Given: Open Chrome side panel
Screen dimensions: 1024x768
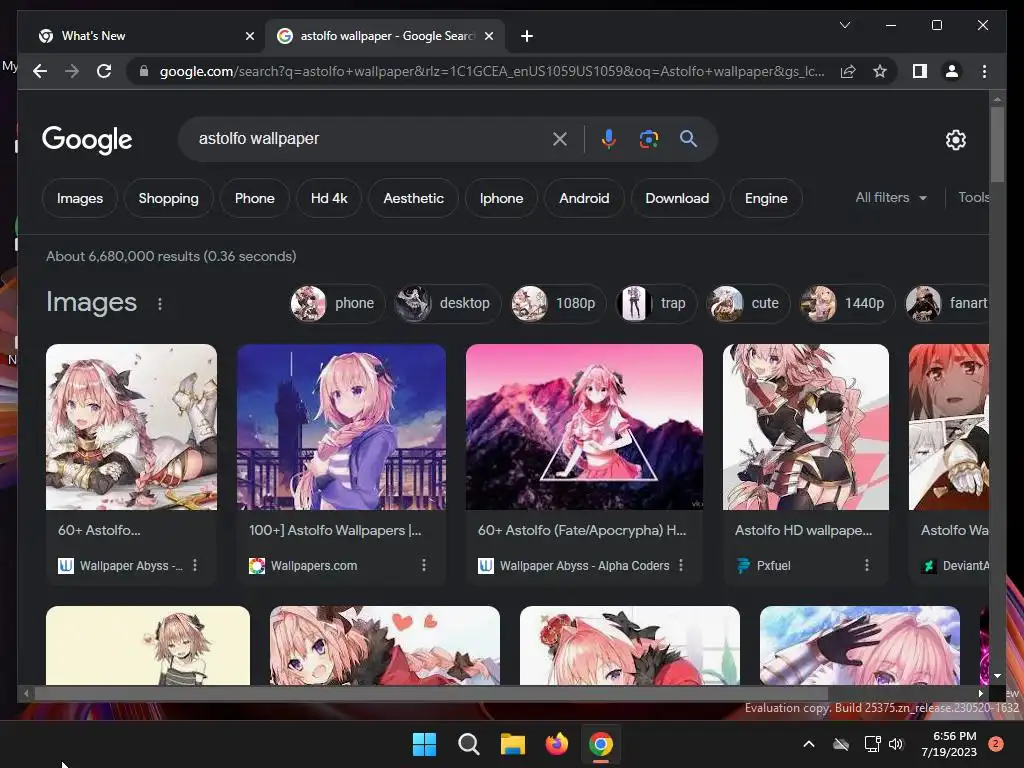Looking at the screenshot, I should (920, 71).
